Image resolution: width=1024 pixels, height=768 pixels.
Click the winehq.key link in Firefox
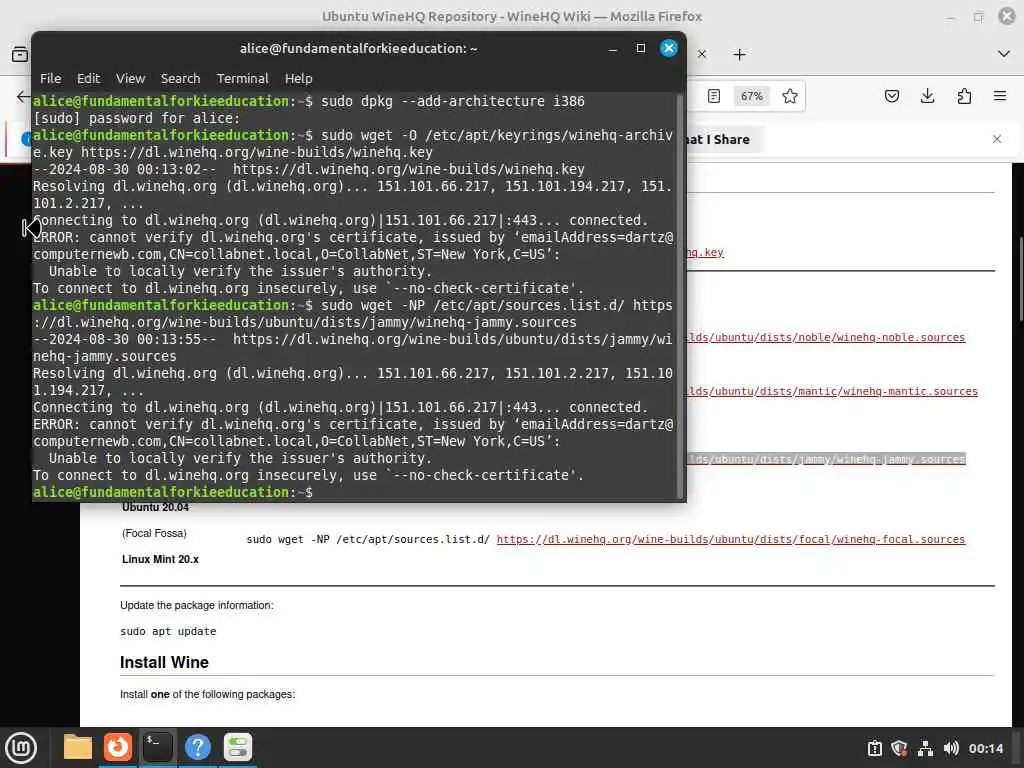click(x=705, y=253)
